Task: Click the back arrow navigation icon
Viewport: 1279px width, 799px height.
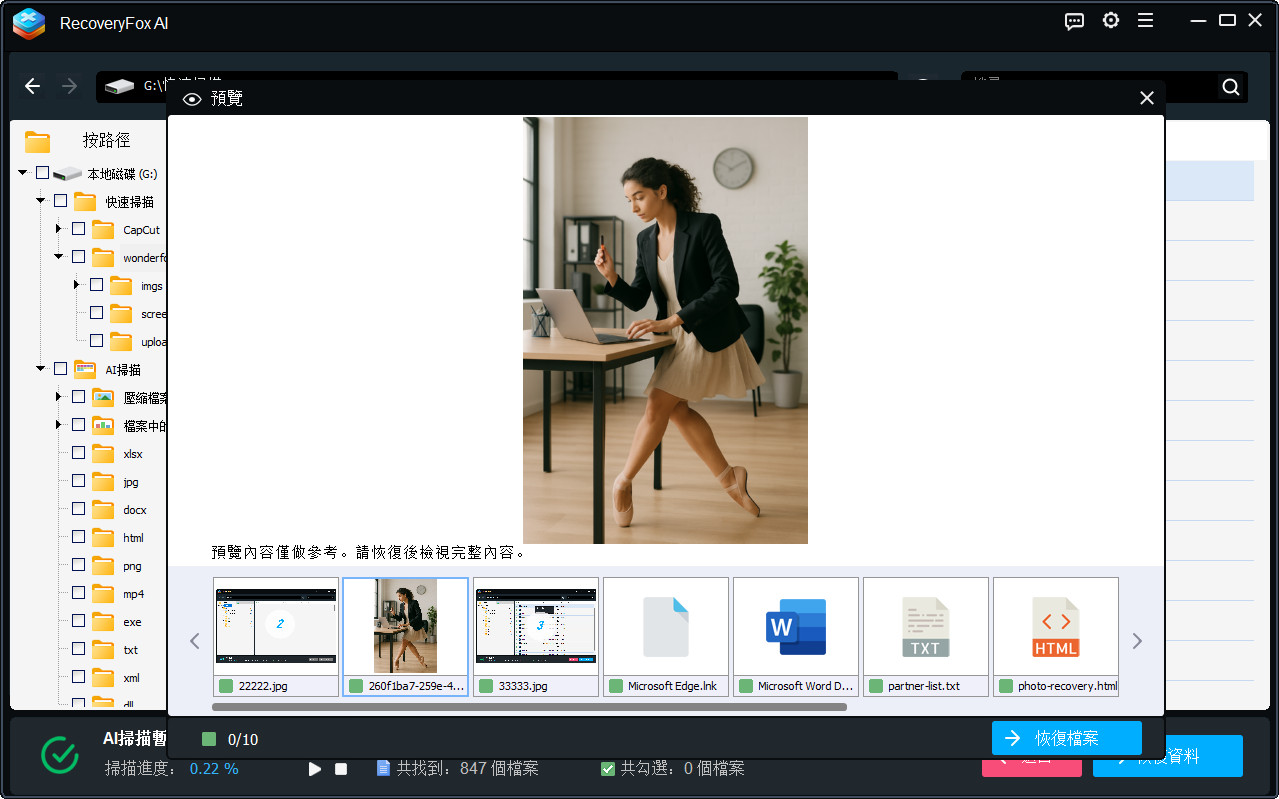Action: pyautogui.click(x=32, y=87)
